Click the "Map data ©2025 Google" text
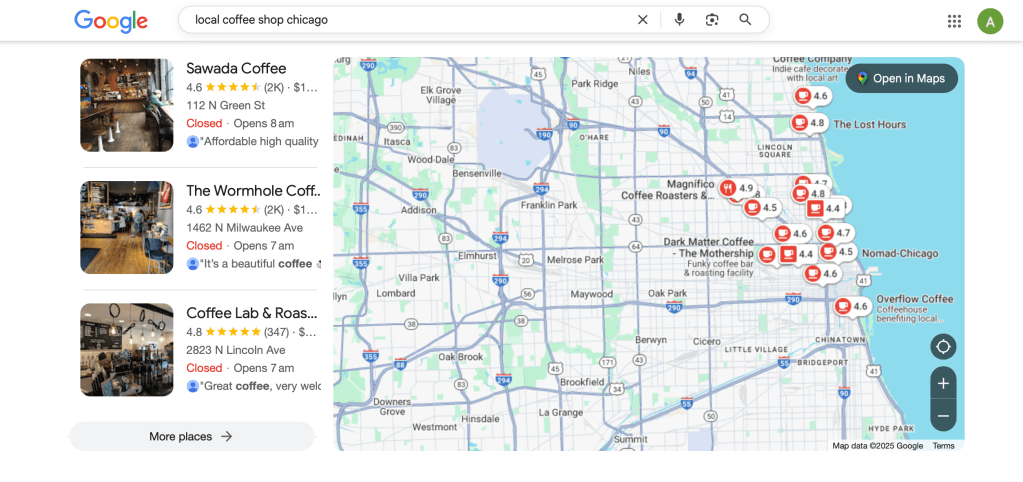The image size is (1023, 482). [x=878, y=446]
